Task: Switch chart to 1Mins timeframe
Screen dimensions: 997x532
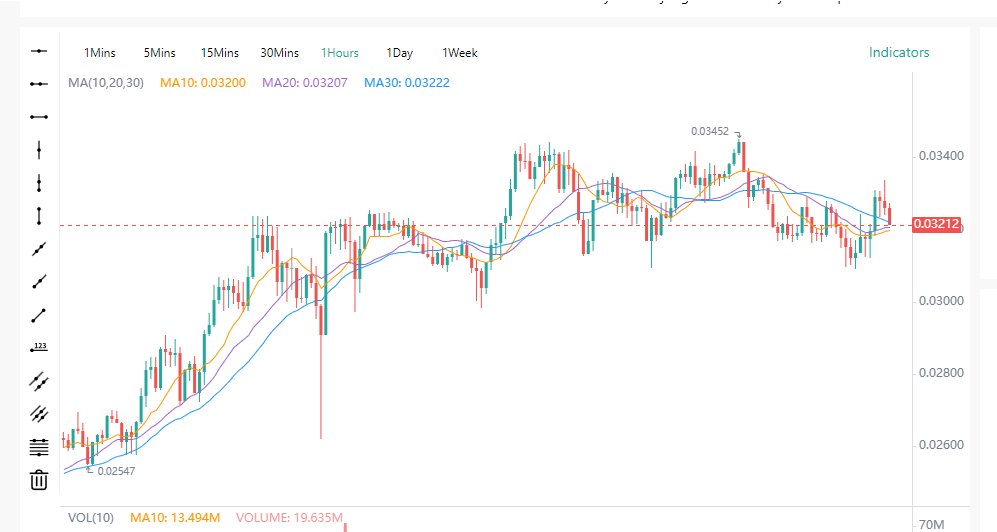Action: click(100, 53)
